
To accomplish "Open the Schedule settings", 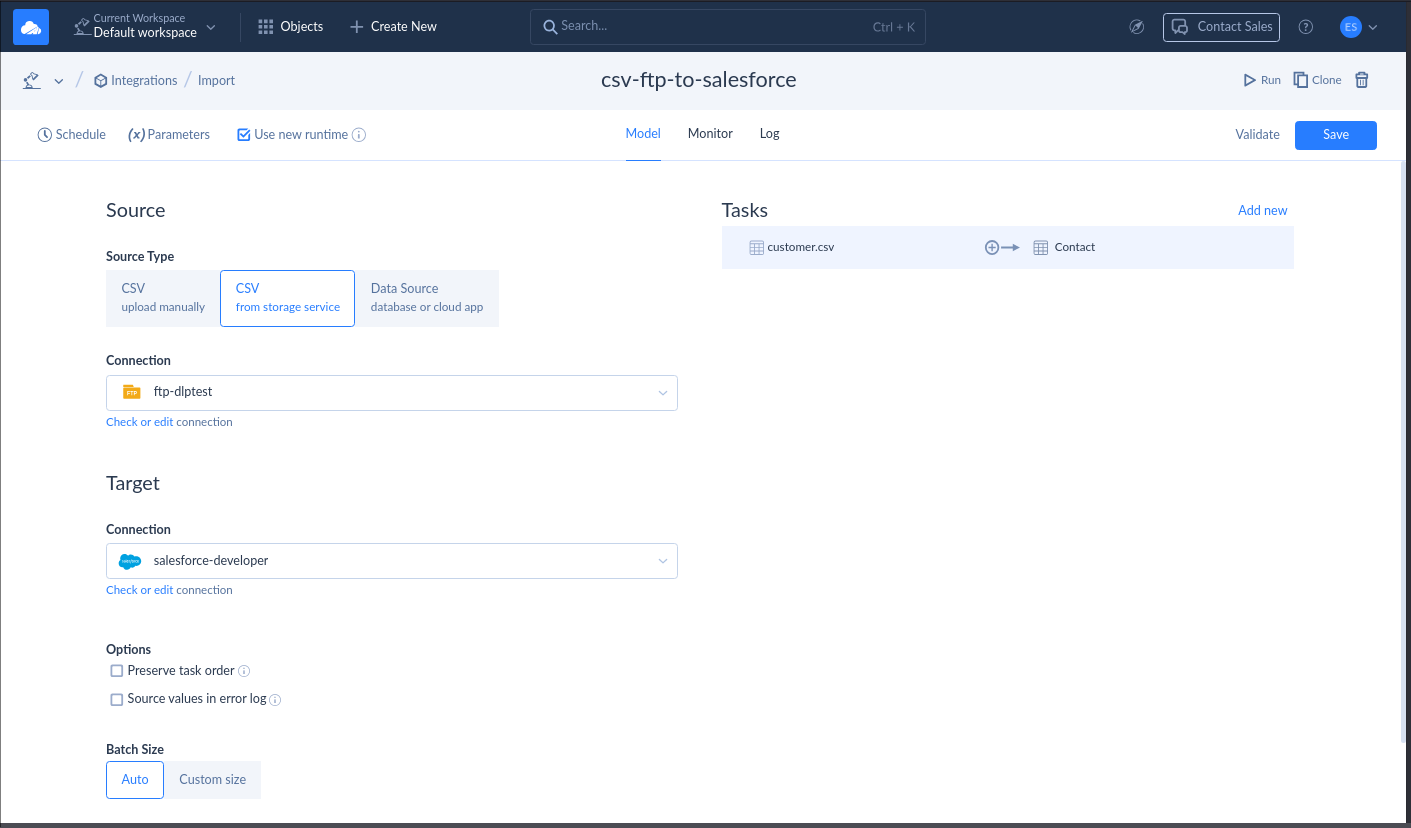I will 71,133.
